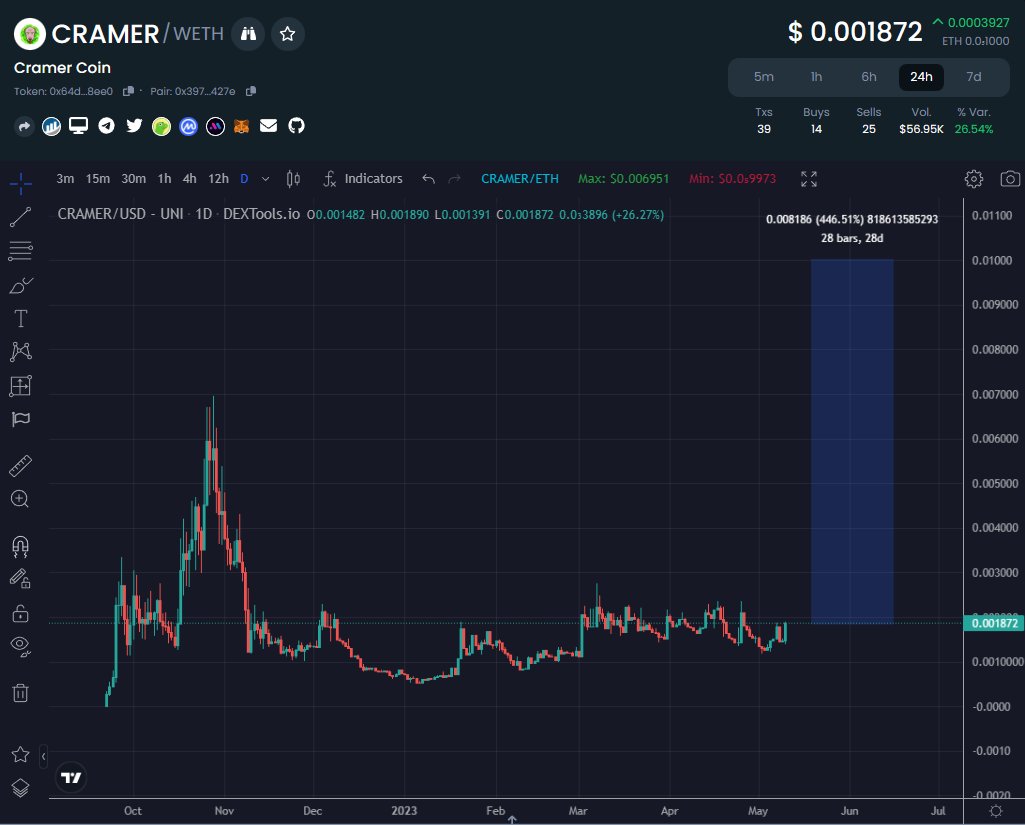The height and width of the screenshot is (825, 1025).
Task: Open the CoinGecko link icon
Action: (x=161, y=126)
